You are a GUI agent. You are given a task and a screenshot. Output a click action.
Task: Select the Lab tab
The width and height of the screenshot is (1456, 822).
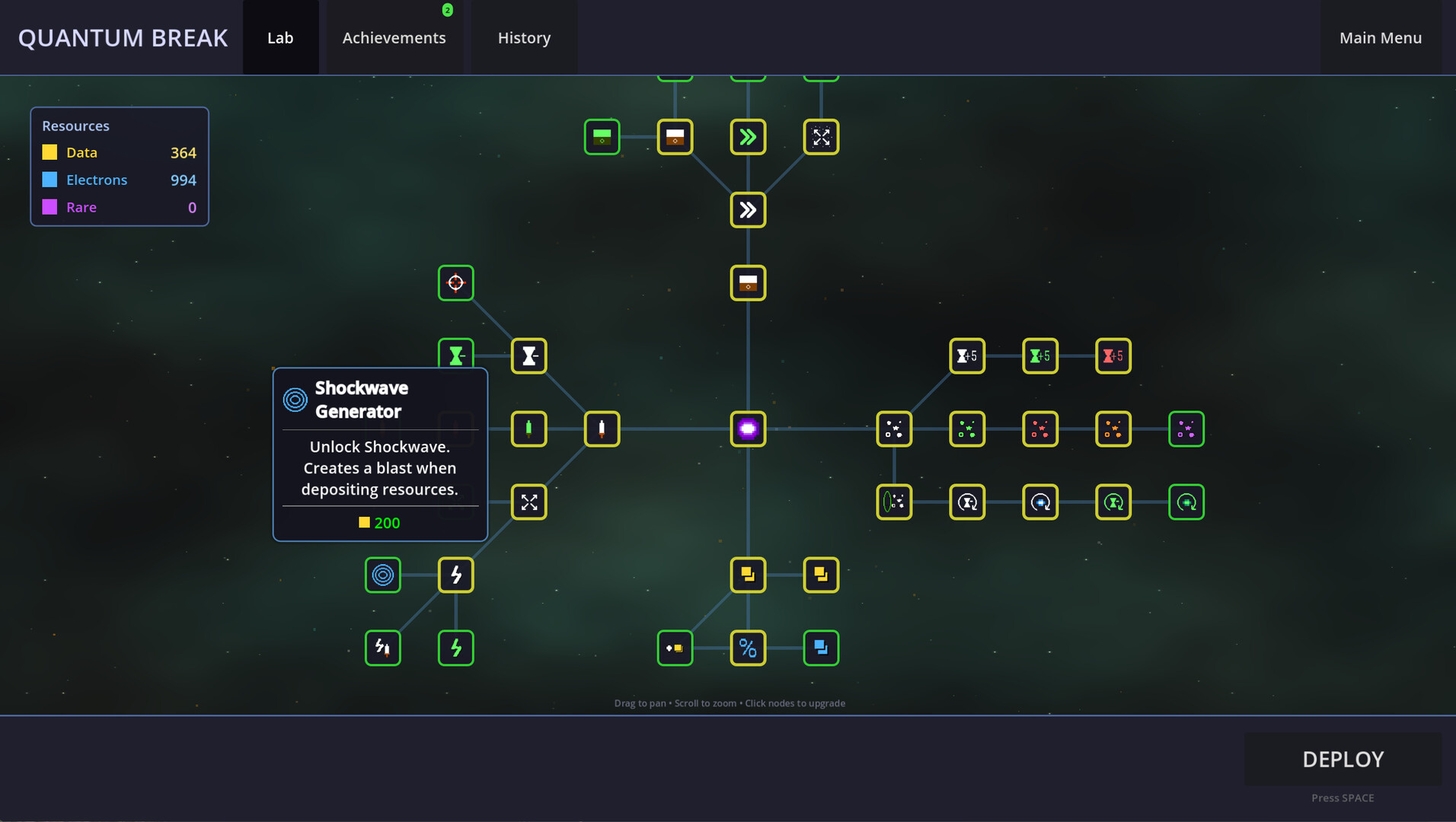tap(280, 38)
